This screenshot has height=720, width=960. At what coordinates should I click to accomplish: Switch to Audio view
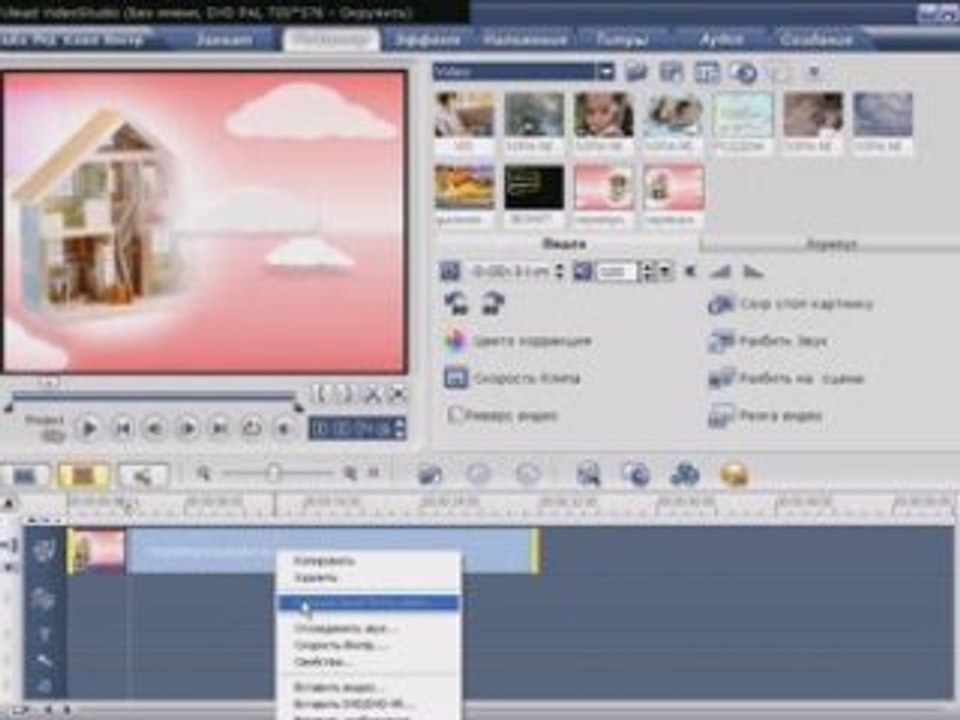tap(143, 476)
